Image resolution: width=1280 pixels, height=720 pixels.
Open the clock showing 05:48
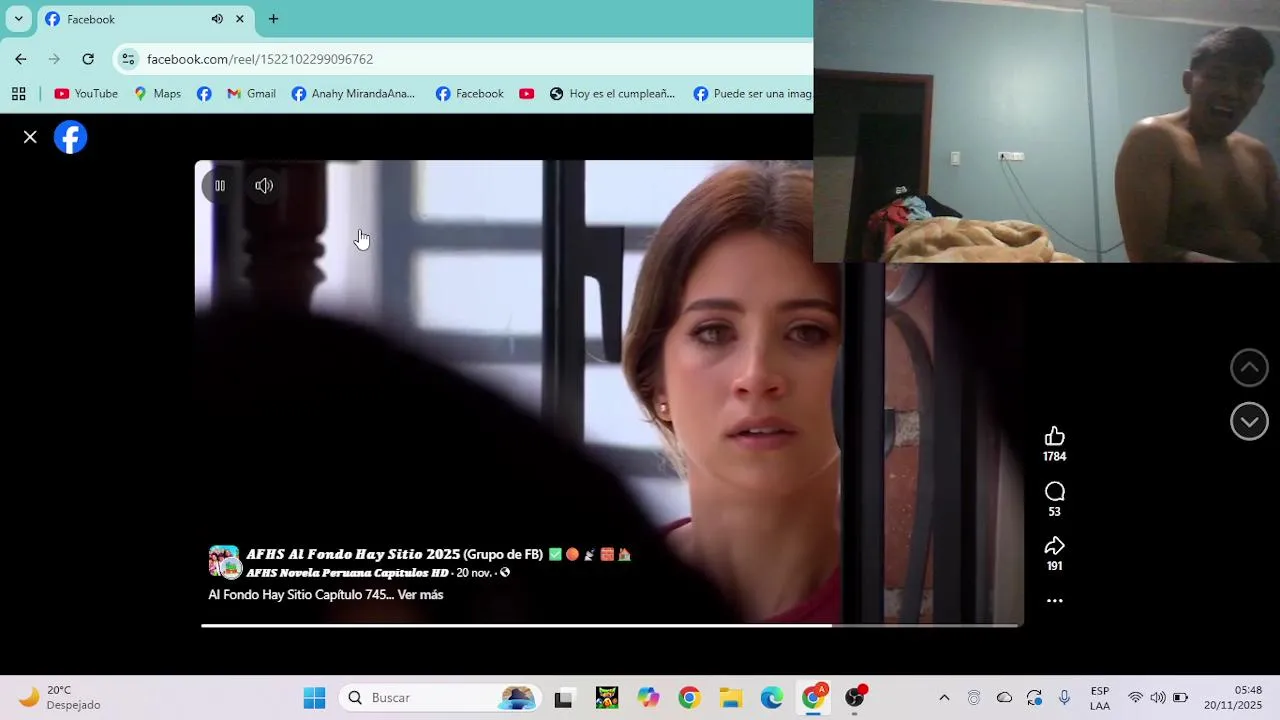pos(1233,698)
